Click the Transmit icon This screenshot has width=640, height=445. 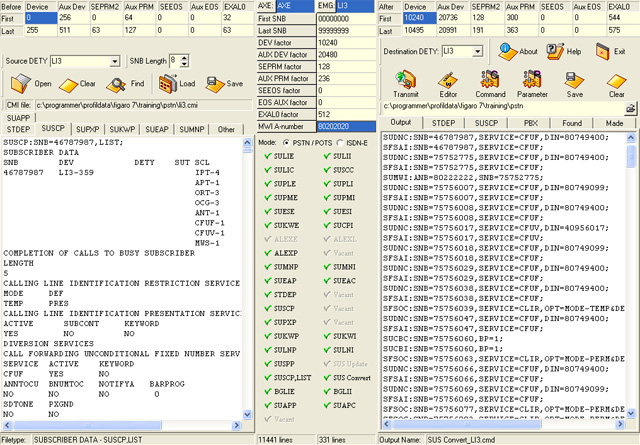click(x=406, y=78)
